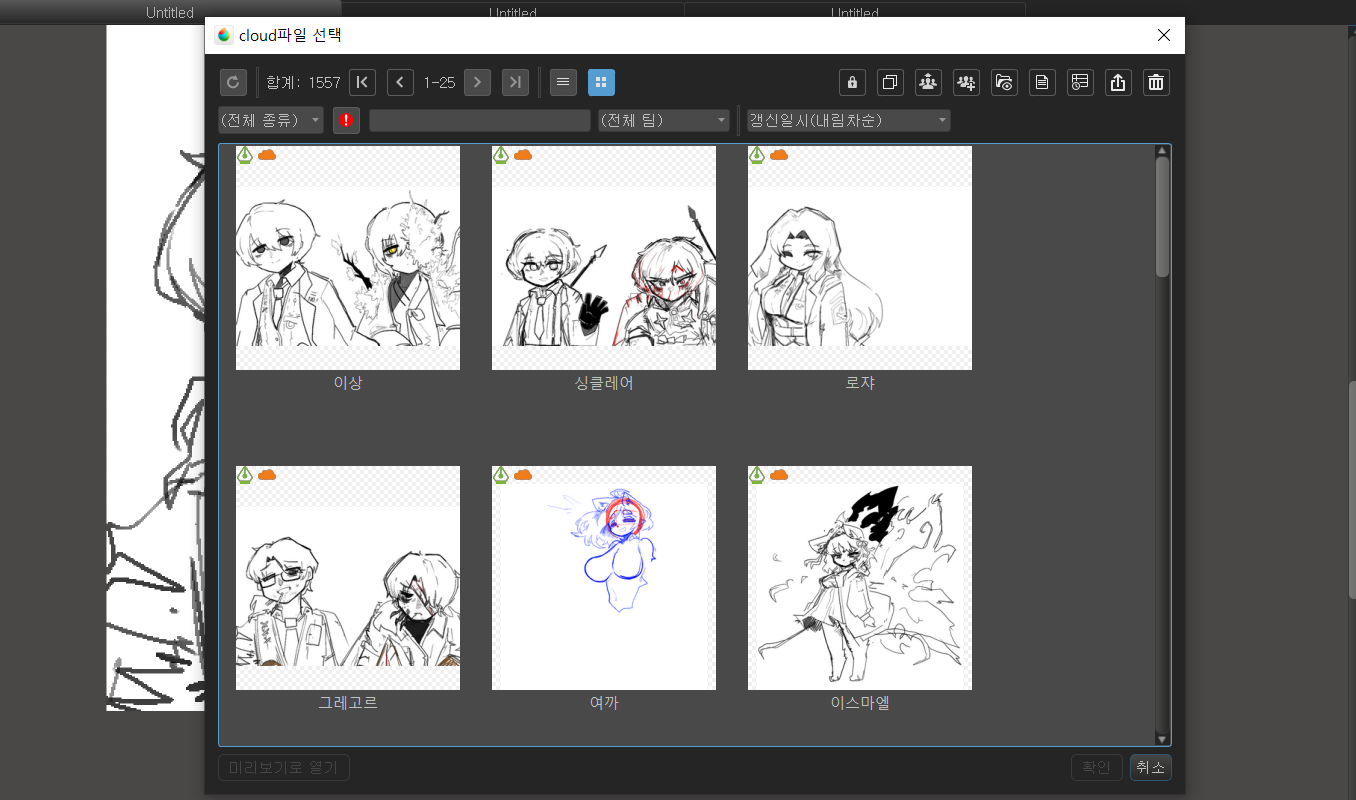The width and height of the screenshot is (1356, 800).
Task: Click the duplicate file icon
Action: click(x=890, y=82)
